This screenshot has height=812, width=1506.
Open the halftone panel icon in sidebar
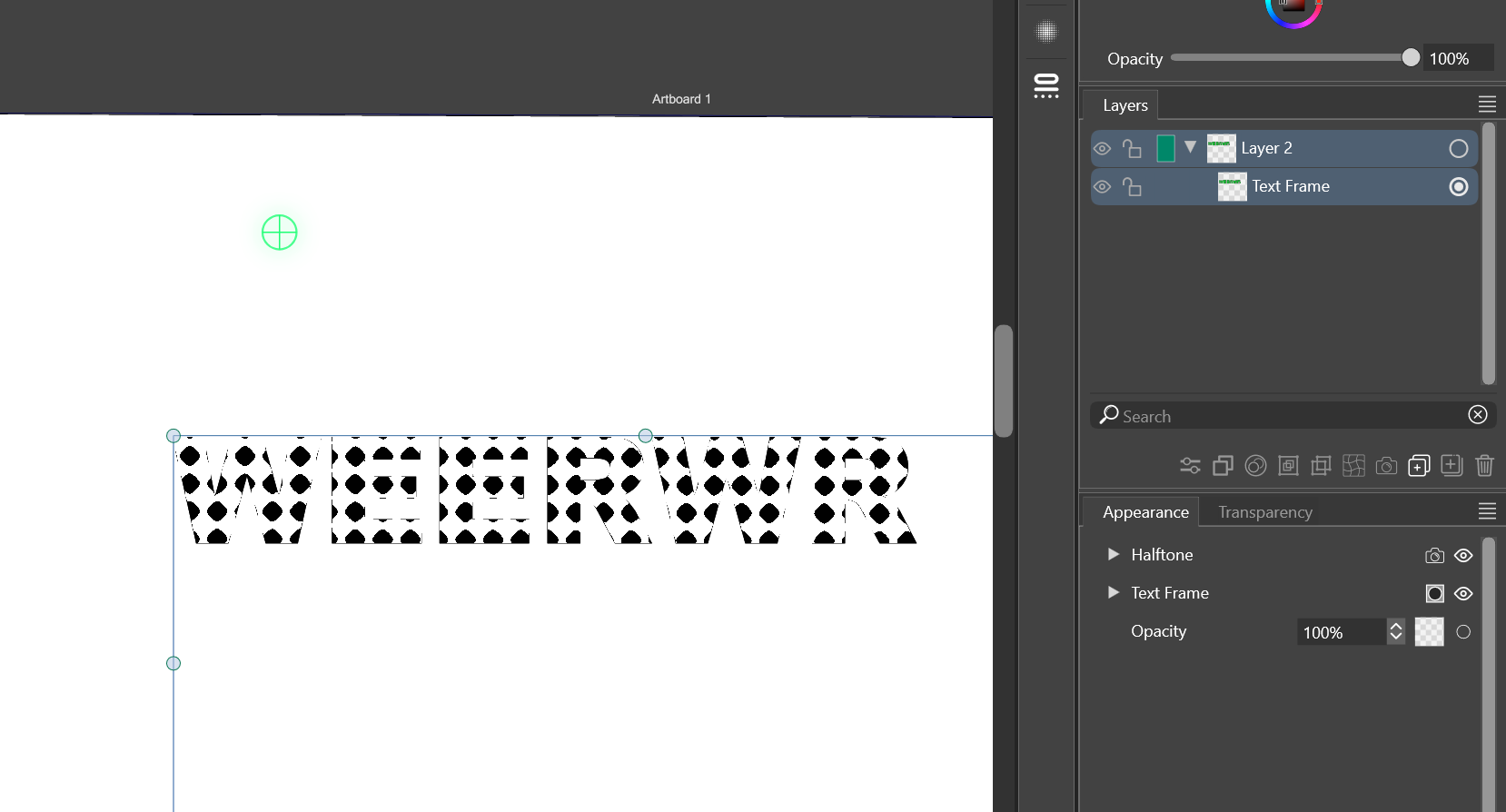tap(1046, 32)
